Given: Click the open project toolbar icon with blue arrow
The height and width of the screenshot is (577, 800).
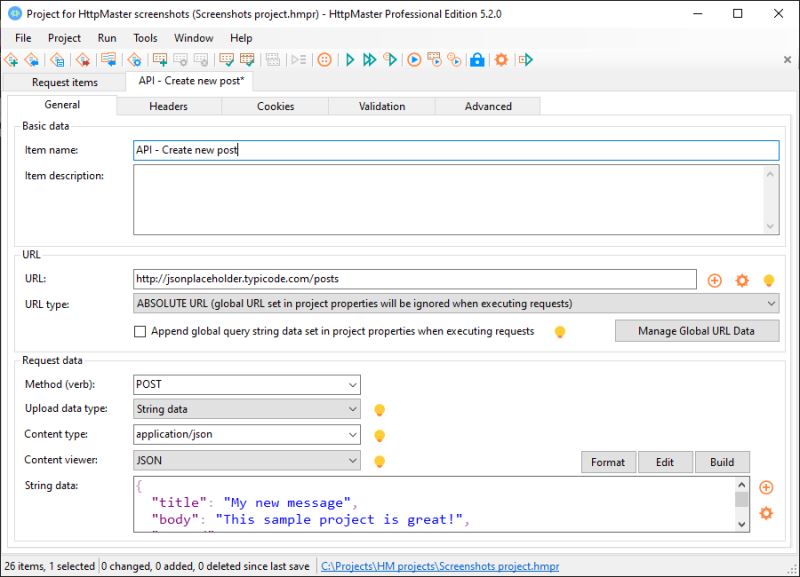Looking at the screenshot, I should coord(32,60).
